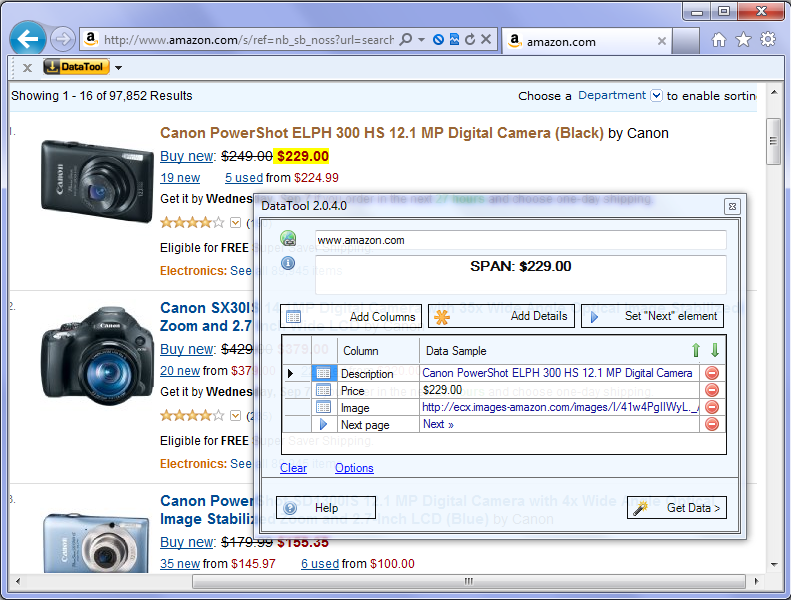Delete the Price column with red minus
The image size is (791, 600).
[x=712, y=390]
